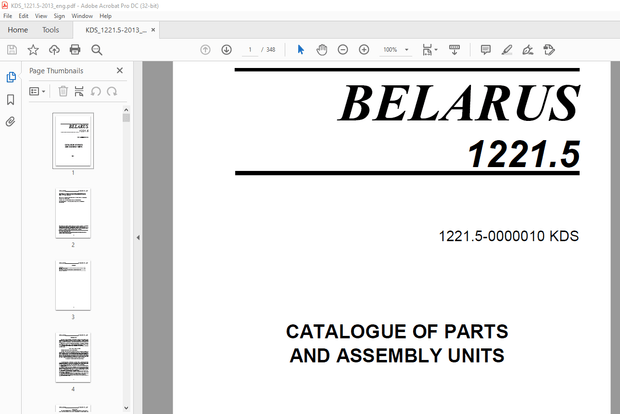Open Page Thumbnails side panel icon

coord(11,77)
